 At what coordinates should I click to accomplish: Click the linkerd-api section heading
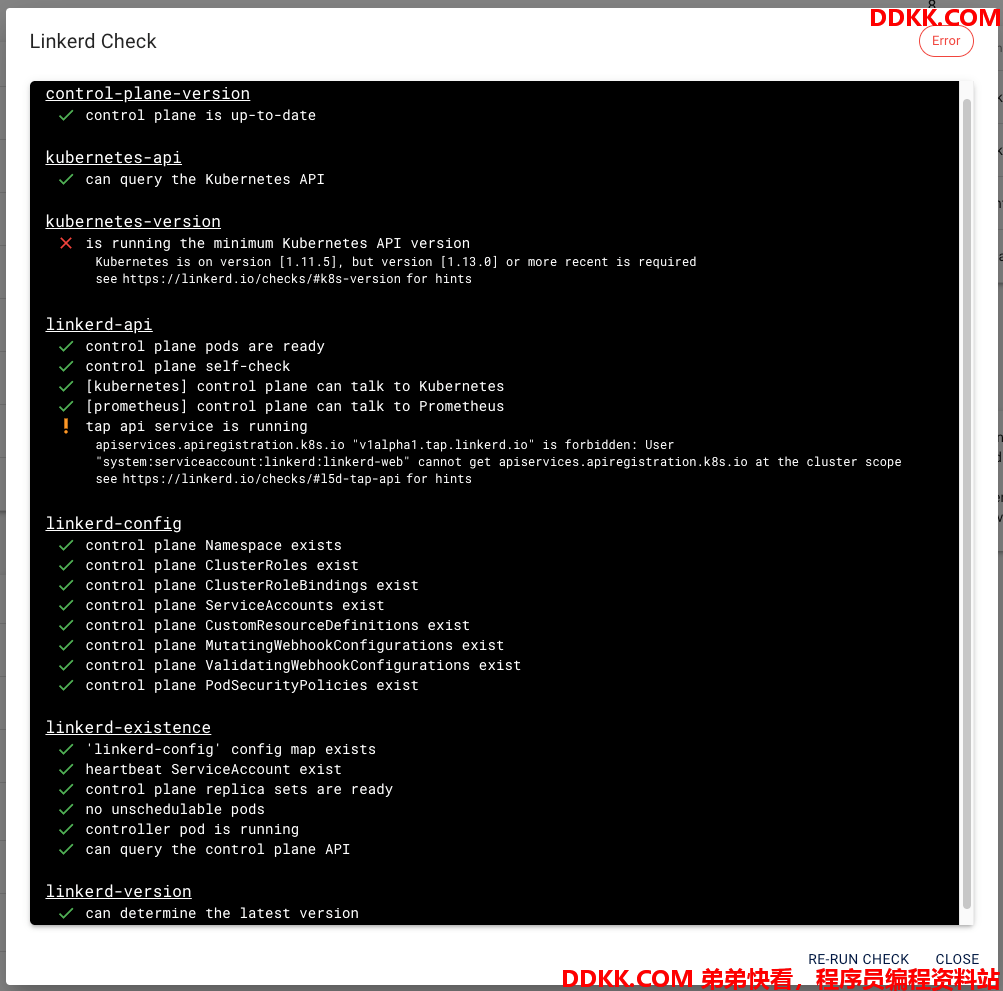click(99, 324)
